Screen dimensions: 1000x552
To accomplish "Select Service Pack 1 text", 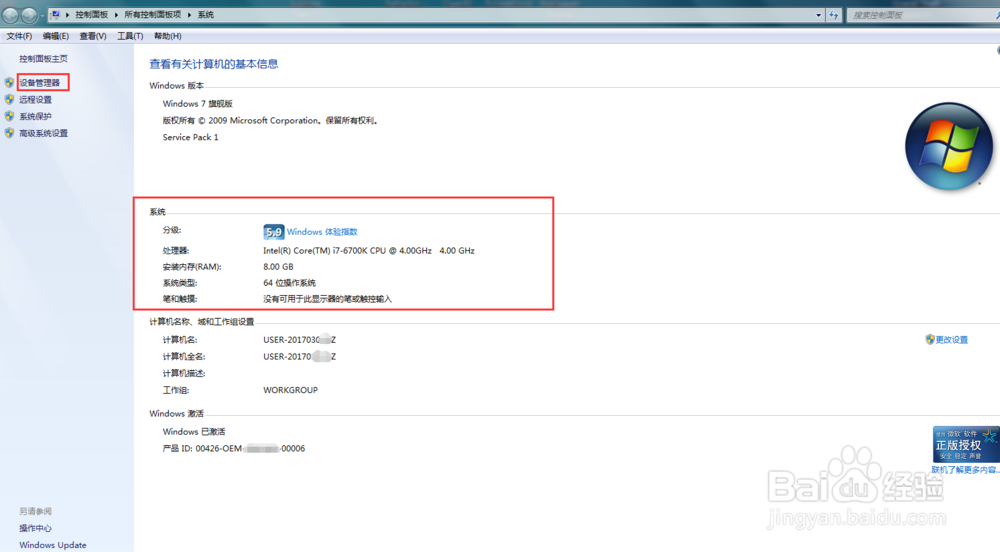I will coord(191,137).
